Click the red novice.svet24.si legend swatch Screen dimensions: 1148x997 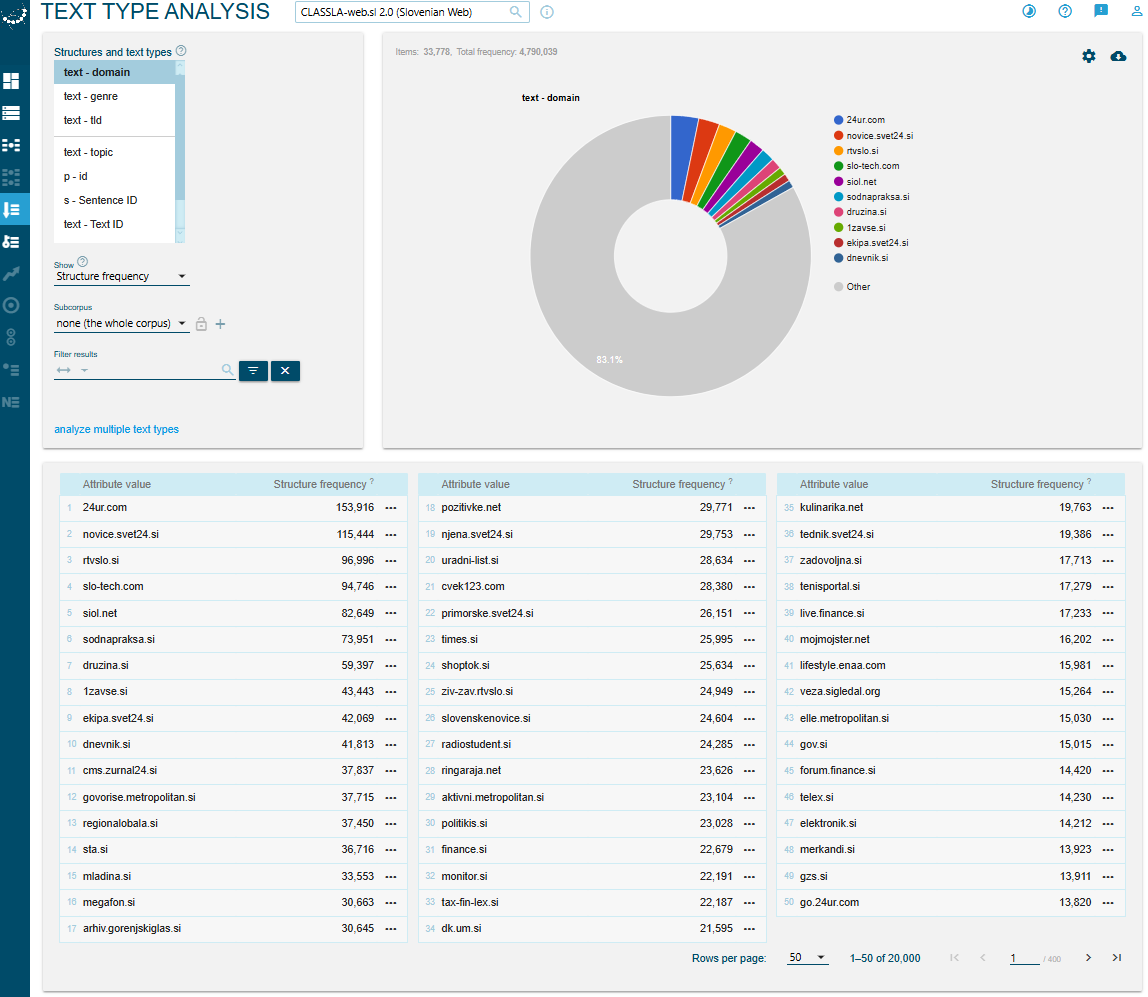click(838, 135)
